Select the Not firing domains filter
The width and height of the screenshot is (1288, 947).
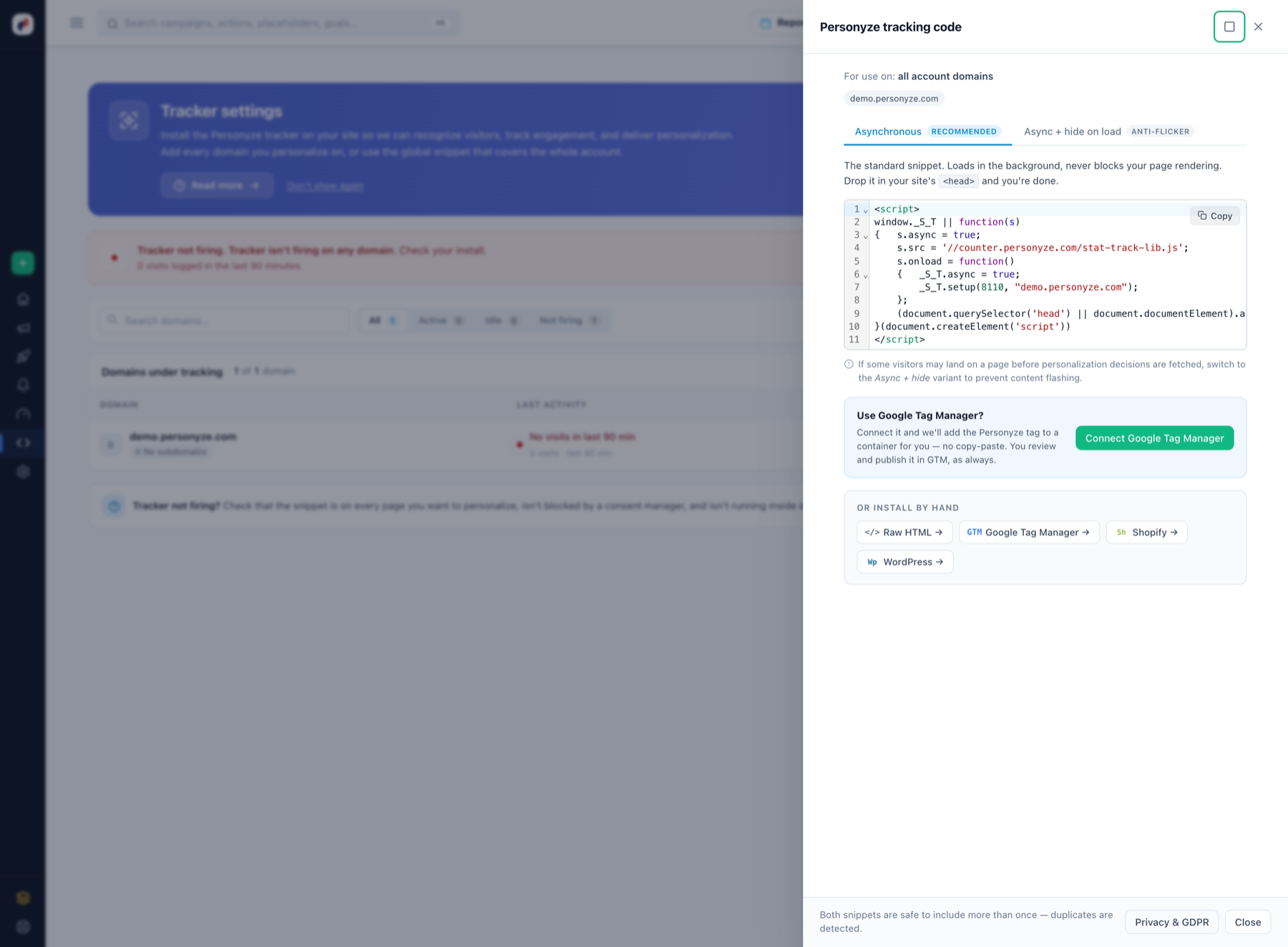[570, 320]
